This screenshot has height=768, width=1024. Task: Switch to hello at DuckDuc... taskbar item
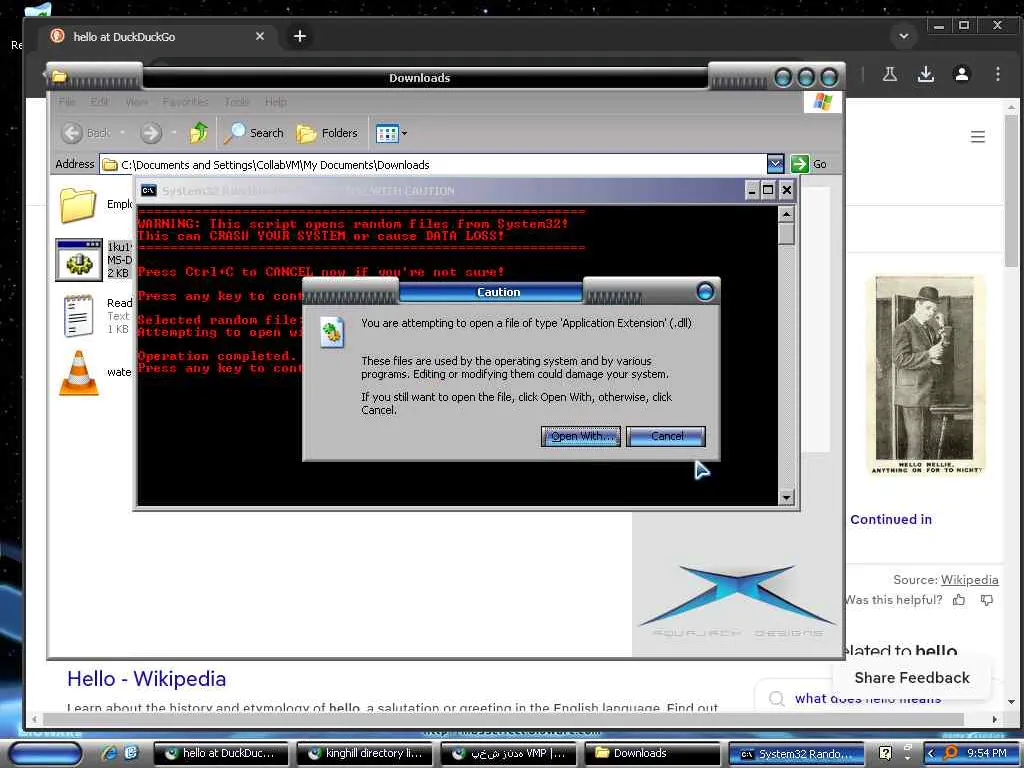pyautogui.click(x=221, y=753)
